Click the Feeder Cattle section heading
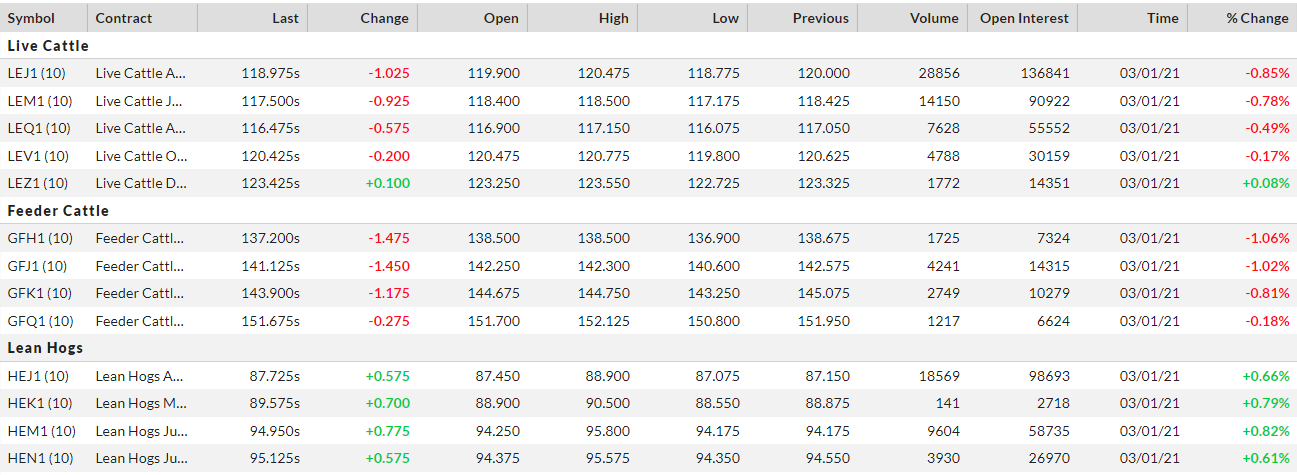This screenshot has width=1297, height=475. click(x=58, y=211)
